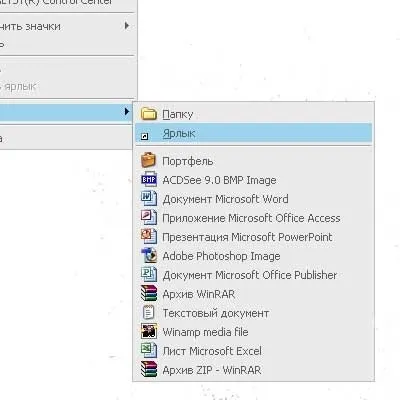Click the PowerPoint presentation icon

coord(149,237)
